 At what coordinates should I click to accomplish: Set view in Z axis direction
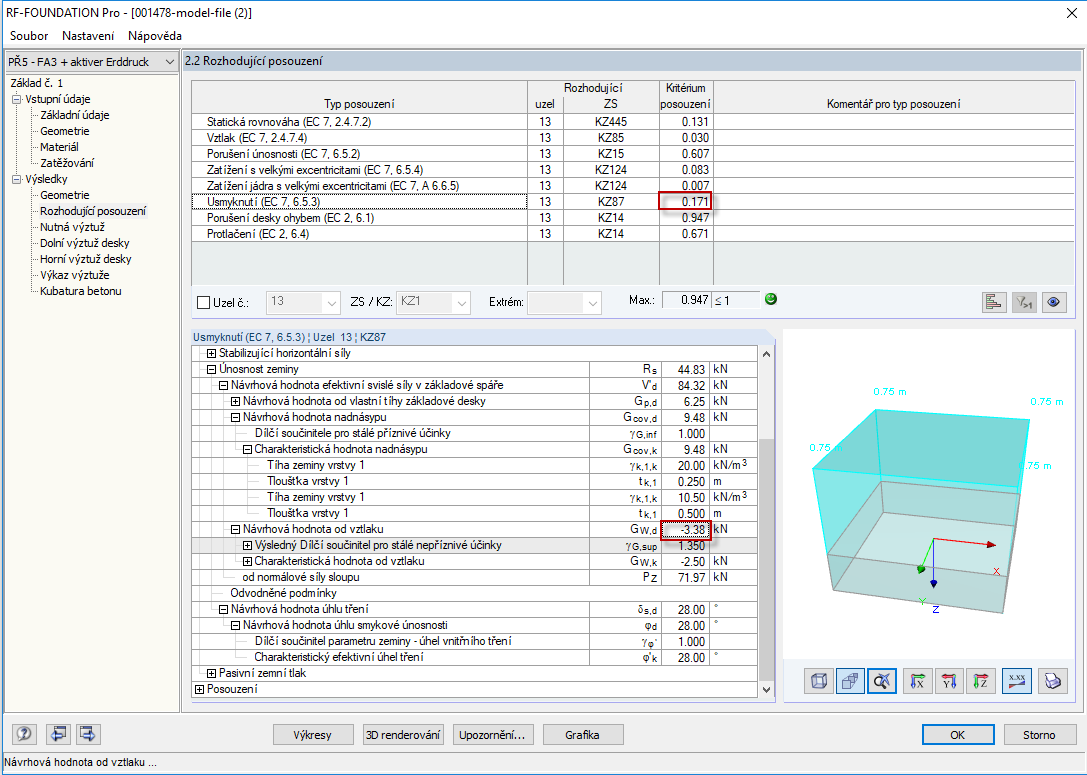(980, 681)
